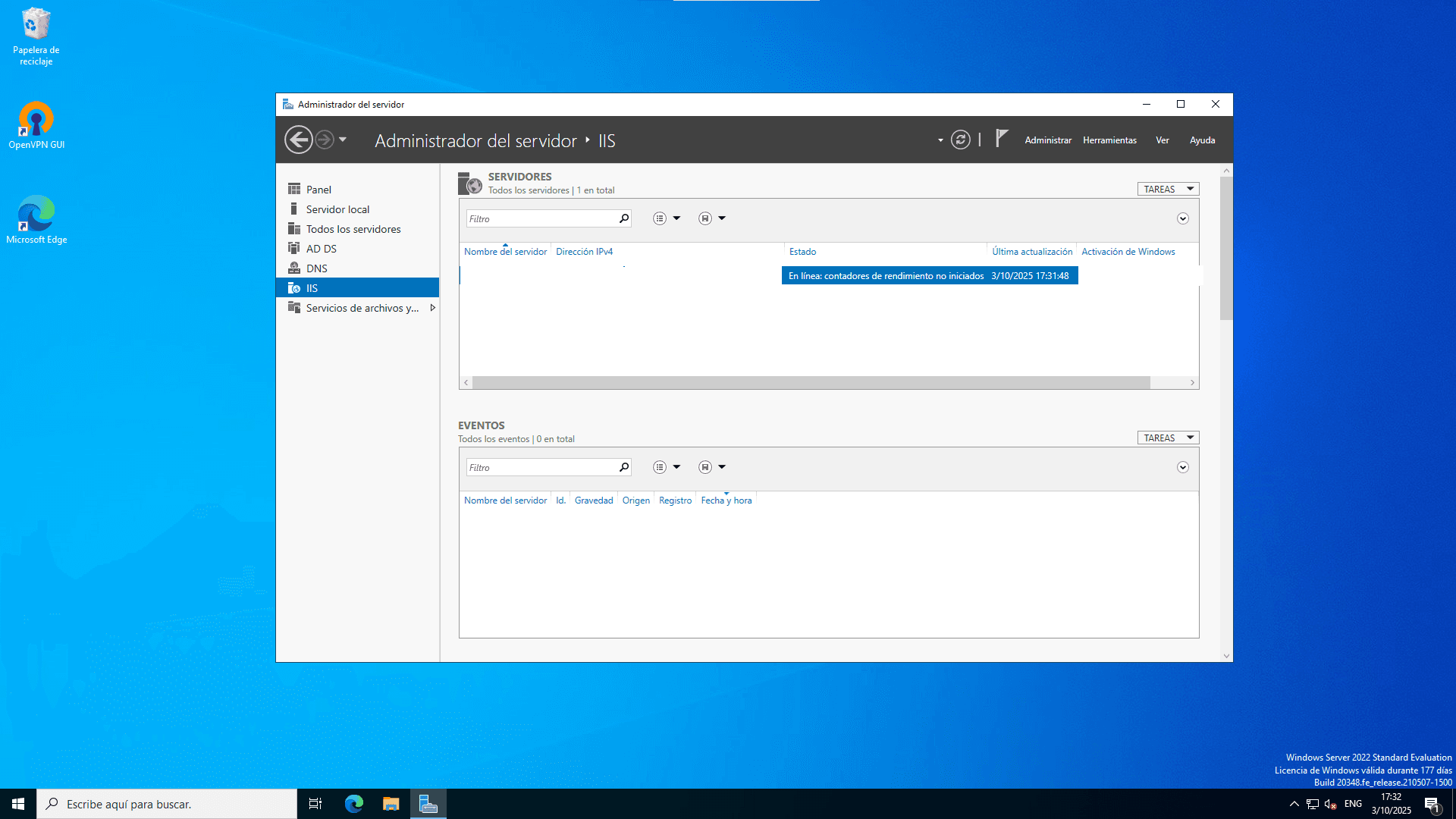
Task: Expand 'Servicios de archivos' submenu chevron
Action: click(x=433, y=308)
